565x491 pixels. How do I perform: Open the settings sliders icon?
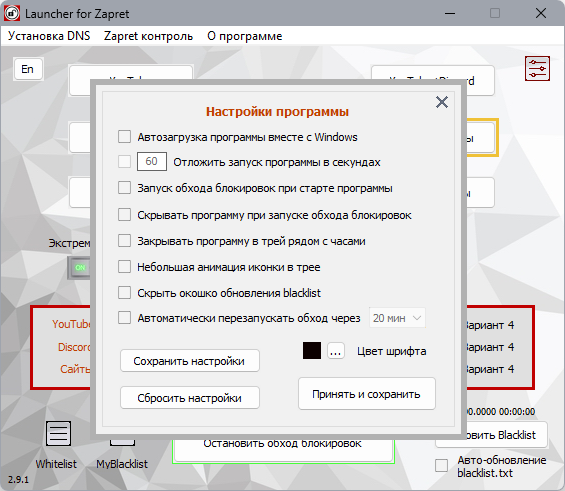[537, 68]
